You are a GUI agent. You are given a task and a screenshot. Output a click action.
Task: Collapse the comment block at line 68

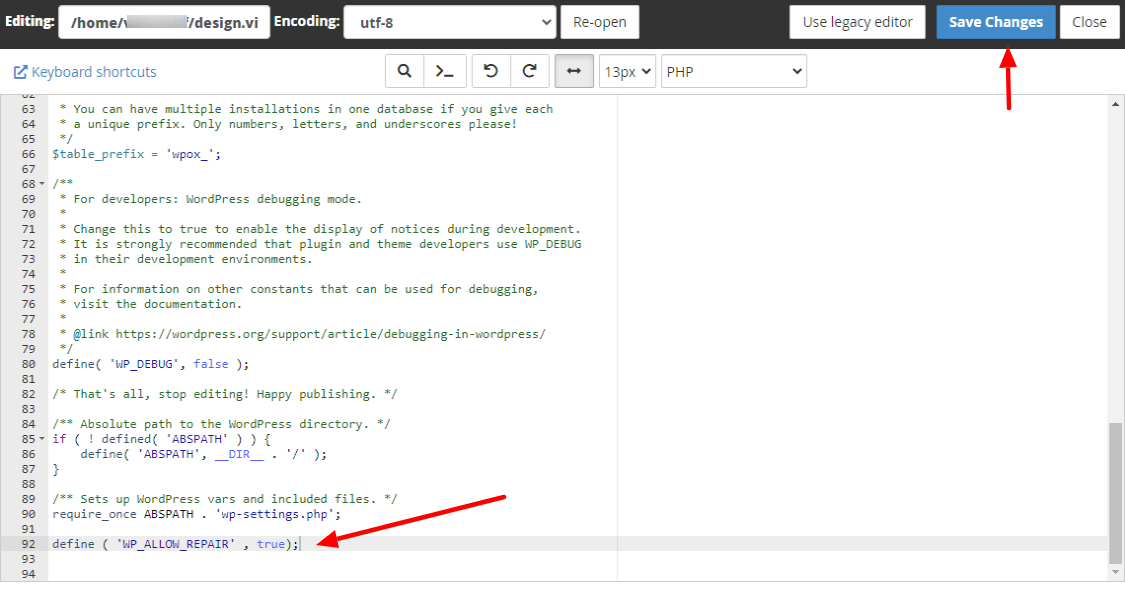pyautogui.click(x=42, y=184)
